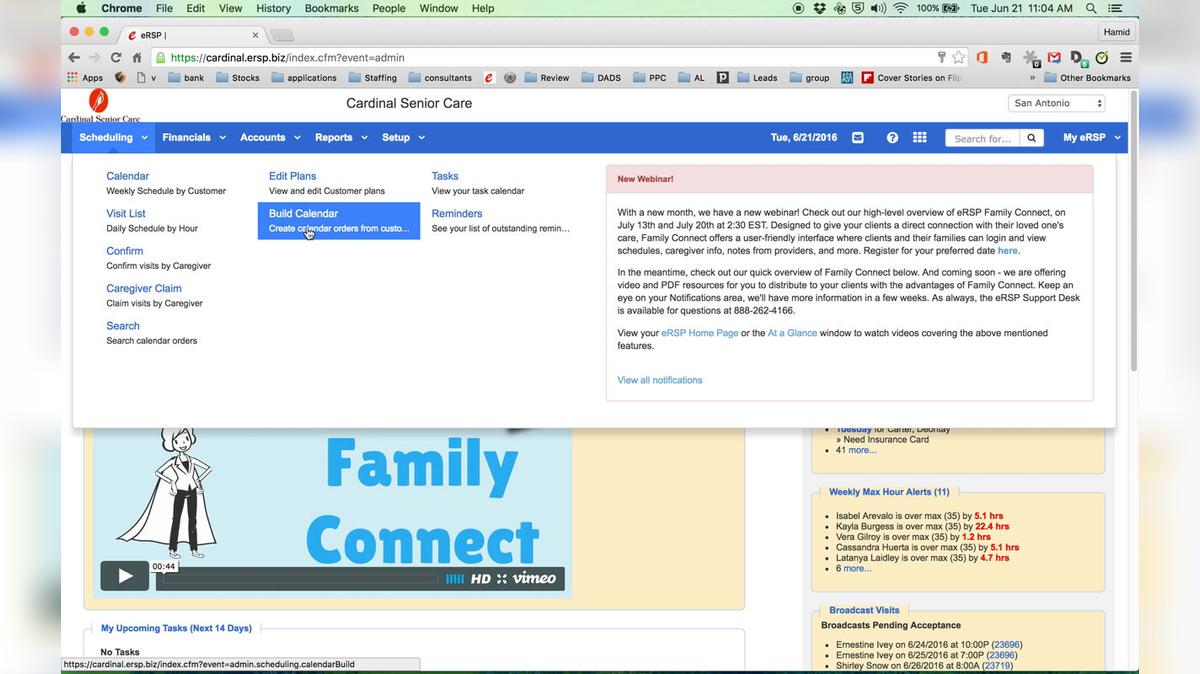Viewport: 1200px width, 674px height.
Task: Open the Build Calendar option
Action: pyautogui.click(x=303, y=213)
